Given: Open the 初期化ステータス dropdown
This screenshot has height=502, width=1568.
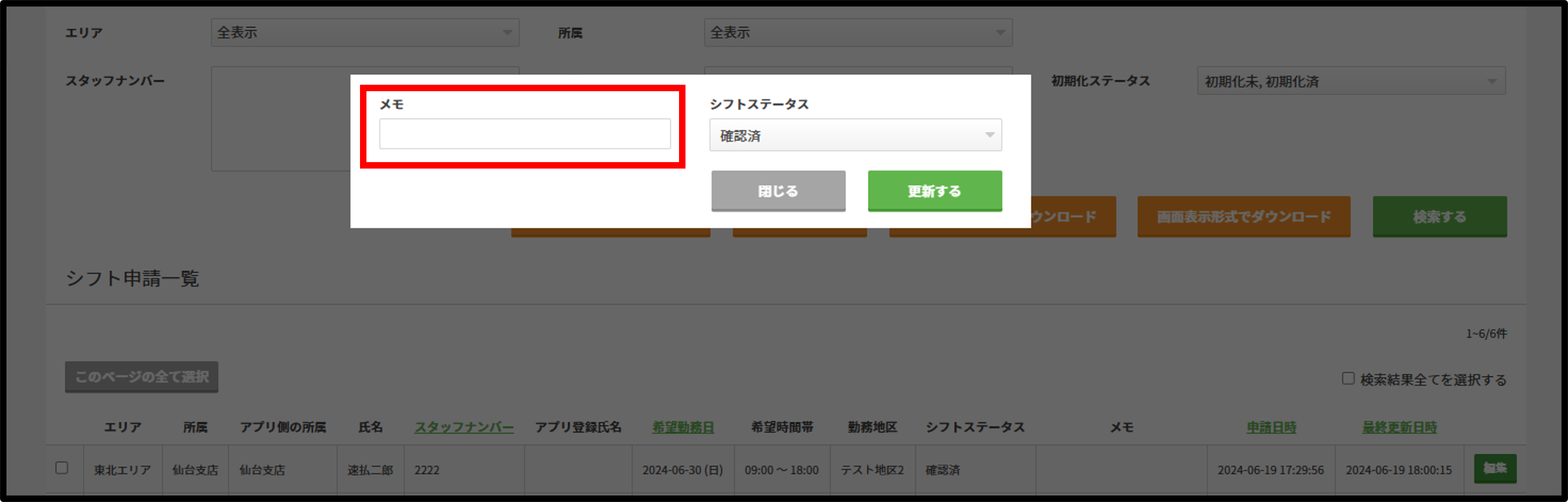Looking at the screenshot, I should [x=1351, y=81].
